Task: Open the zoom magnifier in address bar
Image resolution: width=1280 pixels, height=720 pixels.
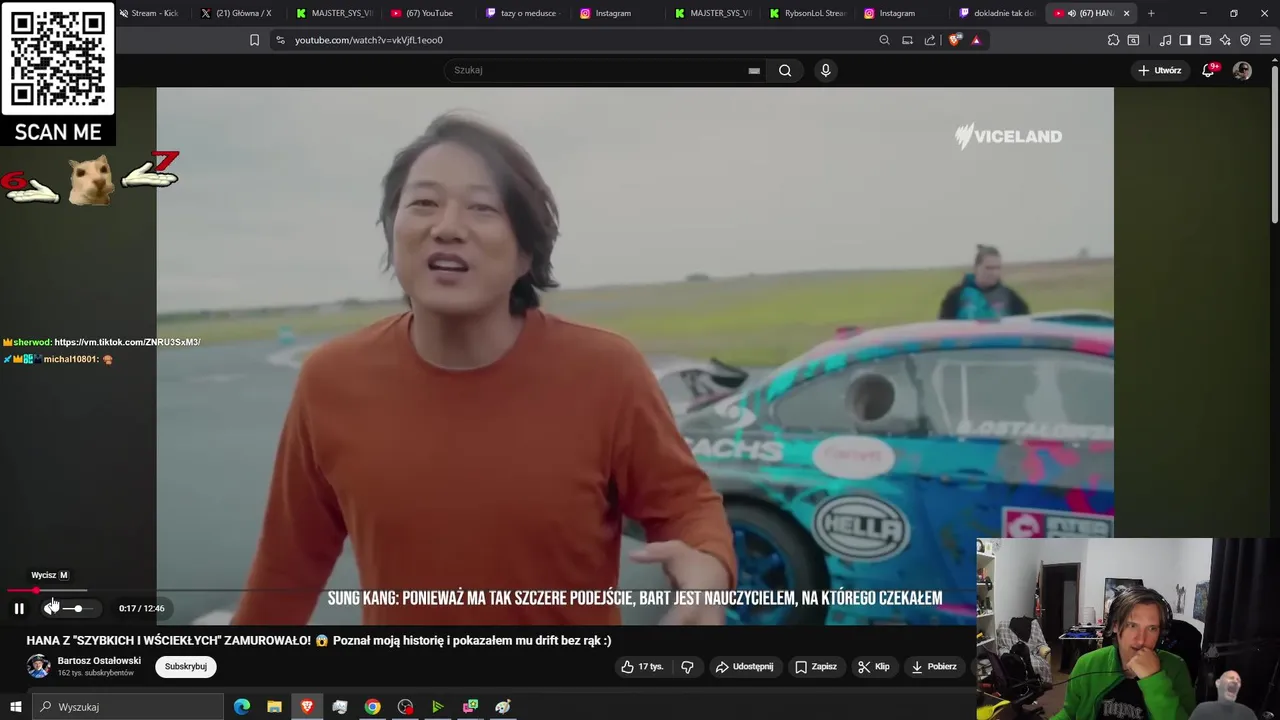Action: click(x=884, y=40)
